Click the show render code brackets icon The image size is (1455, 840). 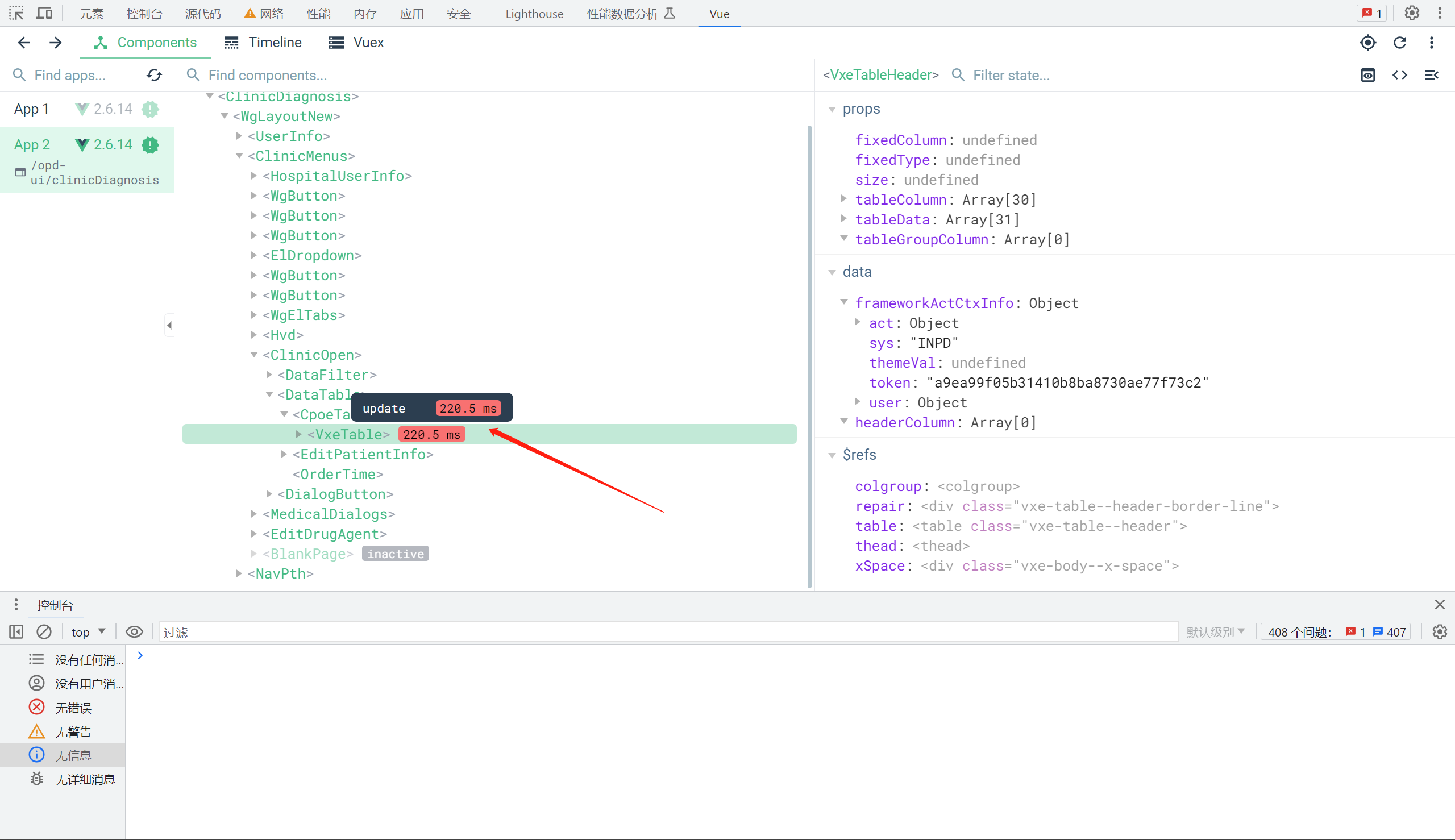(x=1400, y=75)
